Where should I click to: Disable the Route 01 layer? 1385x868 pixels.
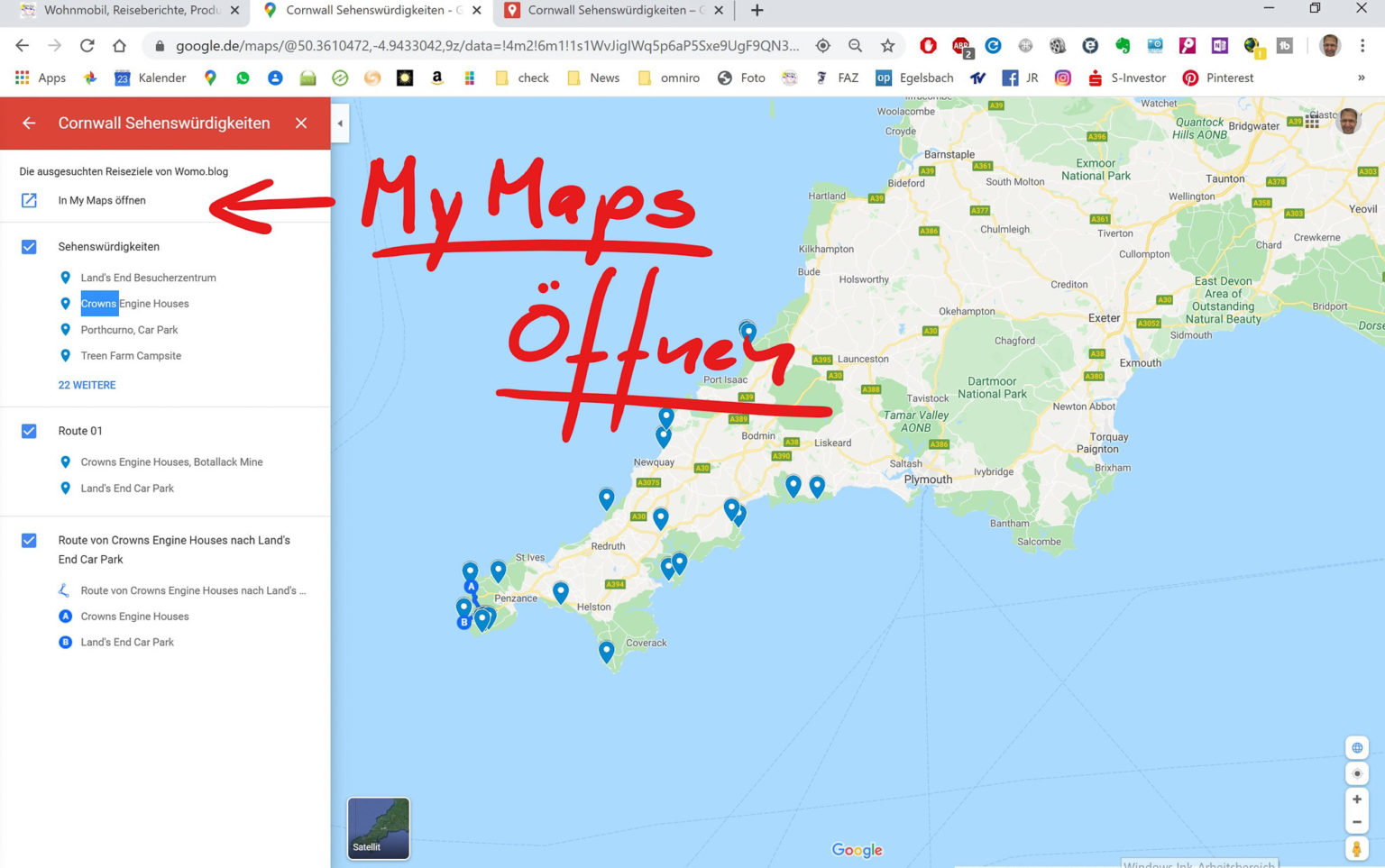pyautogui.click(x=29, y=431)
